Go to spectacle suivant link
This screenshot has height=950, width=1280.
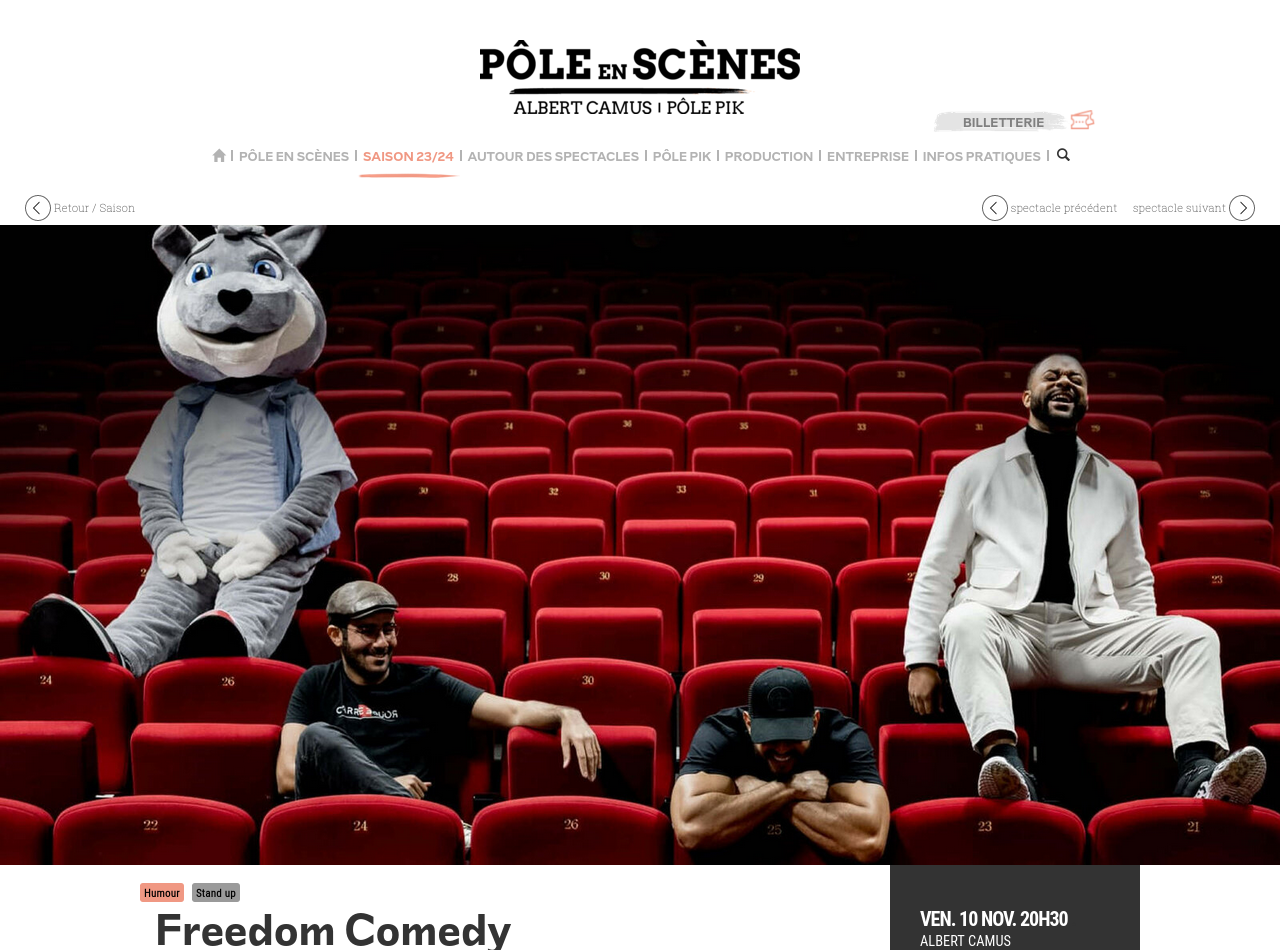click(1179, 208)
